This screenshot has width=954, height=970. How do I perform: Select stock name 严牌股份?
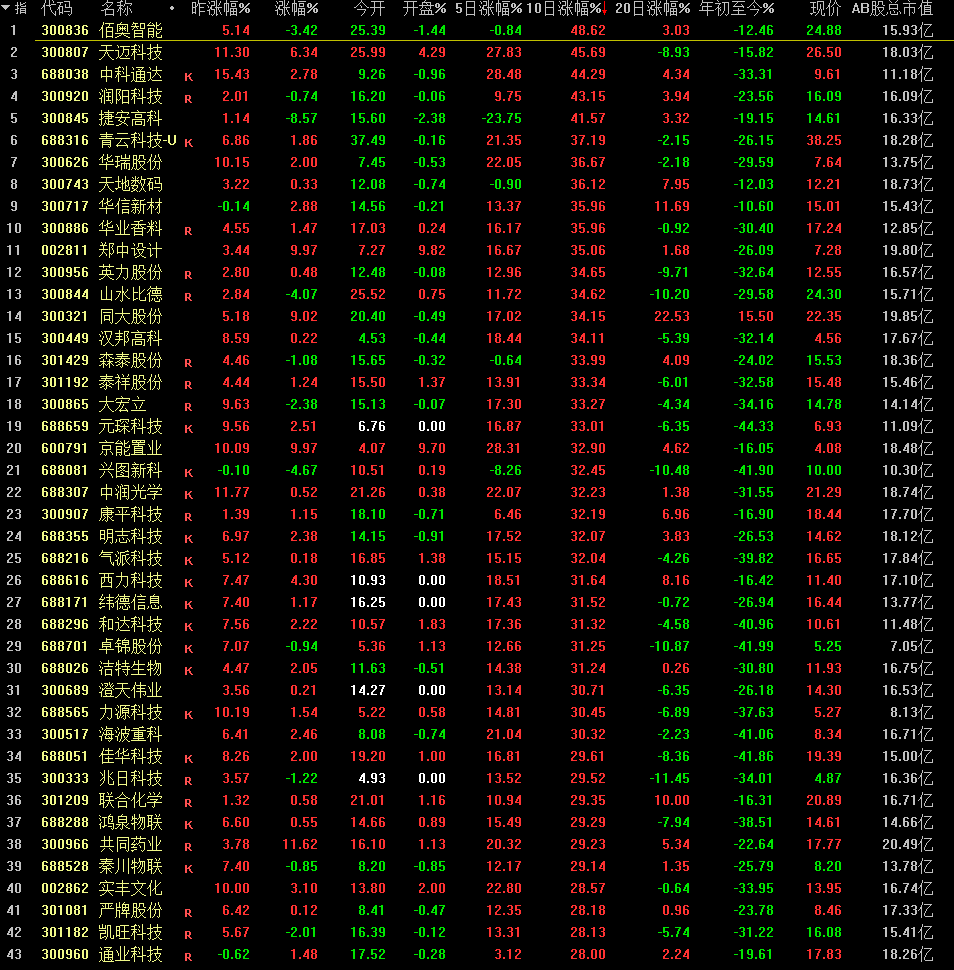[x=131, y=910]
